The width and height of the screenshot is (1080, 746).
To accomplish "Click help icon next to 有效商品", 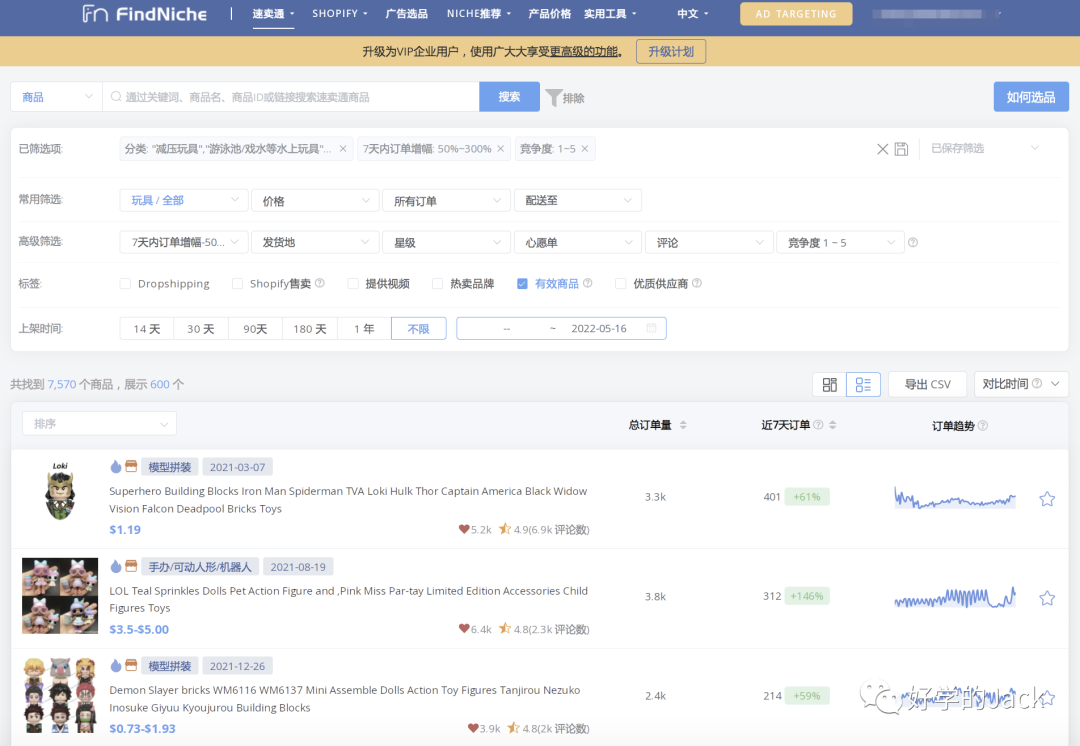I will tap(588, 283).
